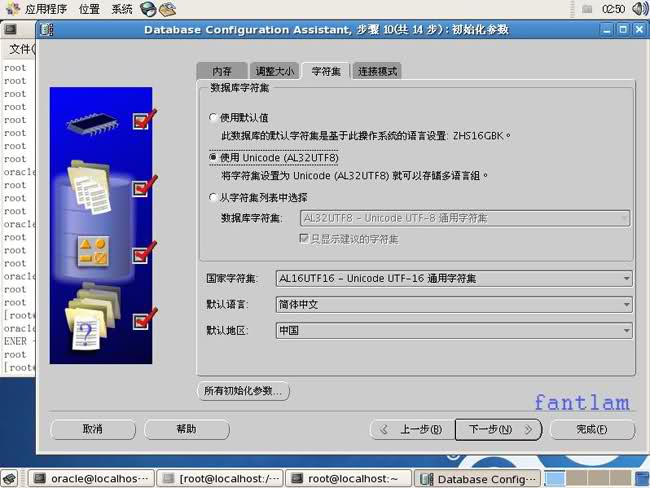This screenshot has width=650, height=488.
Task: Click the red checkmark beside the documents image
Action: coord(144,186)
